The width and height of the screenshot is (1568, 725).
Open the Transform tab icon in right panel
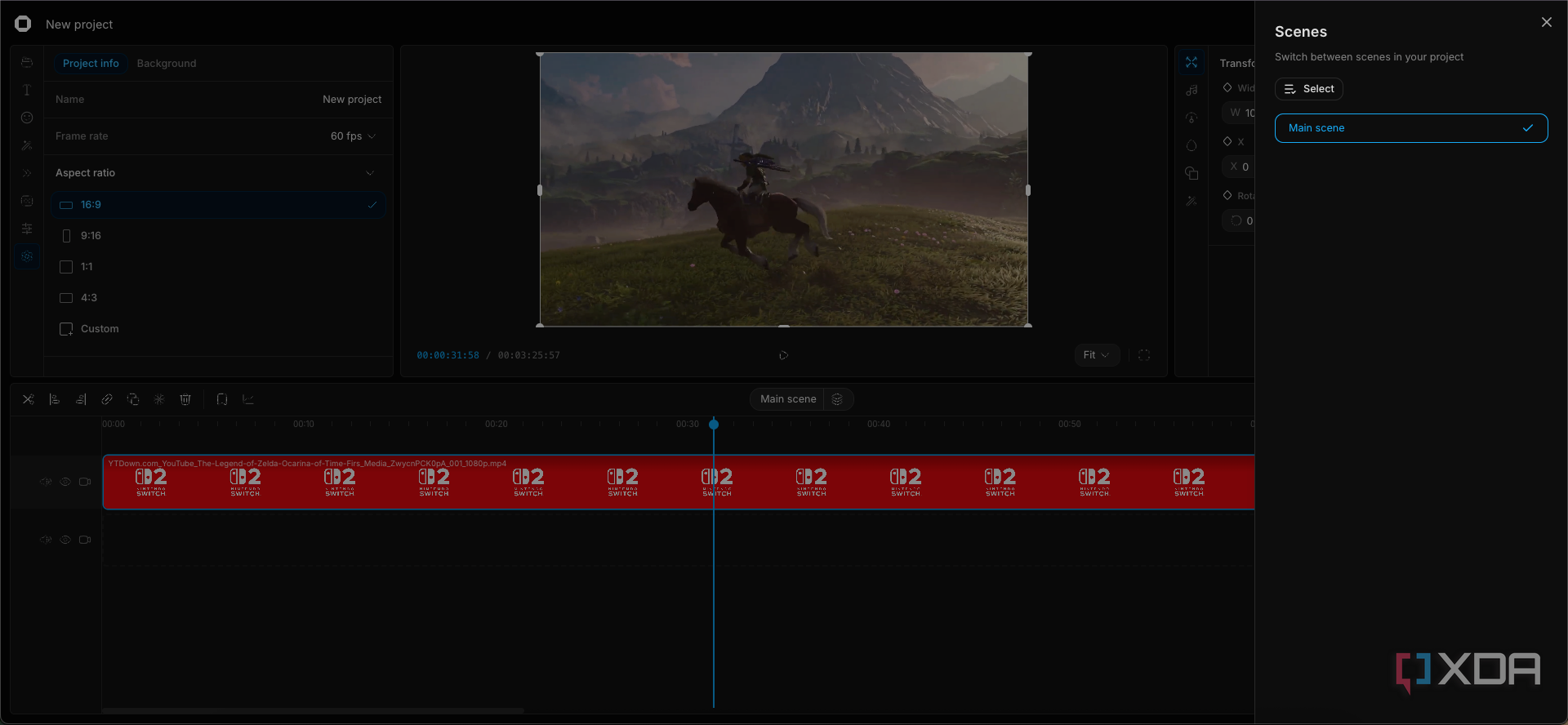pyautogui.click(x=1192, y=62)
